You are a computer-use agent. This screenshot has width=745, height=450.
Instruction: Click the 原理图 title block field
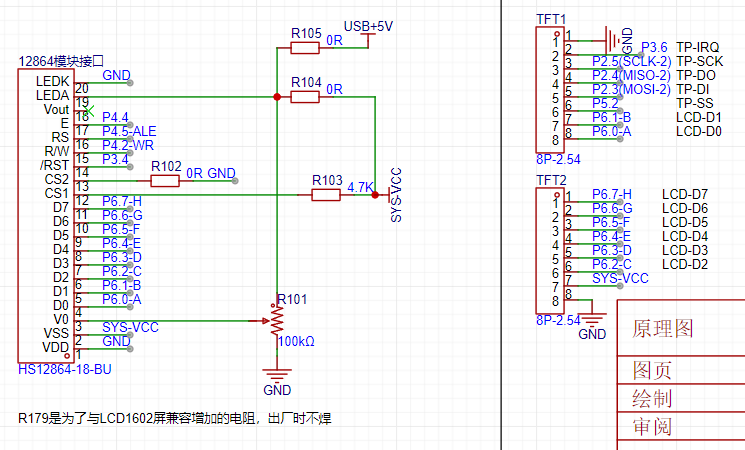(662, 328)
